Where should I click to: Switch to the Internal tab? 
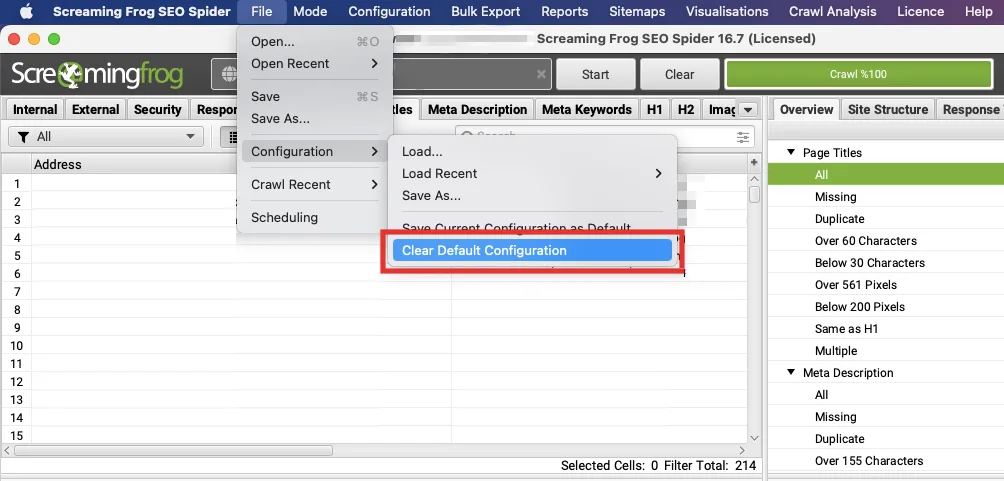point(35,110)
